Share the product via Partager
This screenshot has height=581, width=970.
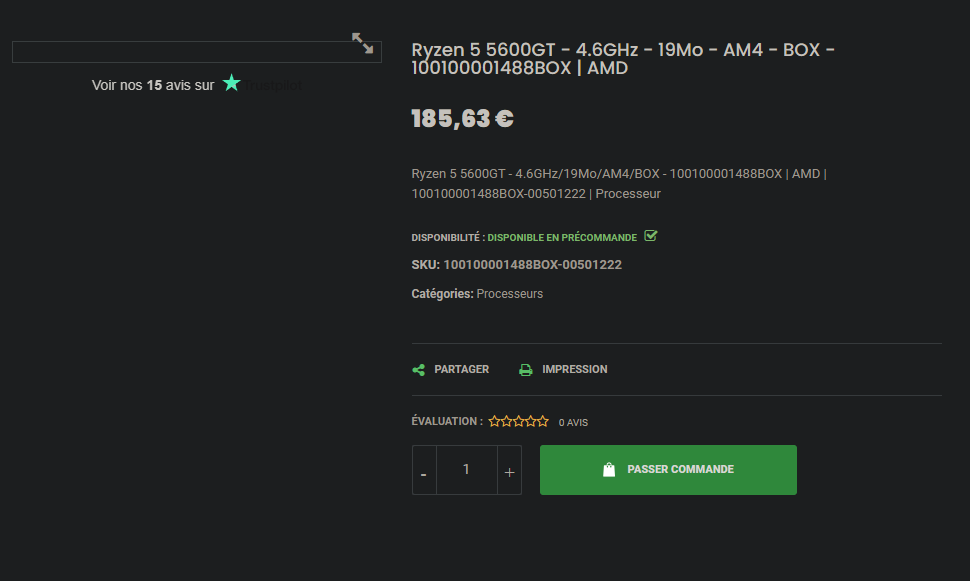tap(461, 369)
